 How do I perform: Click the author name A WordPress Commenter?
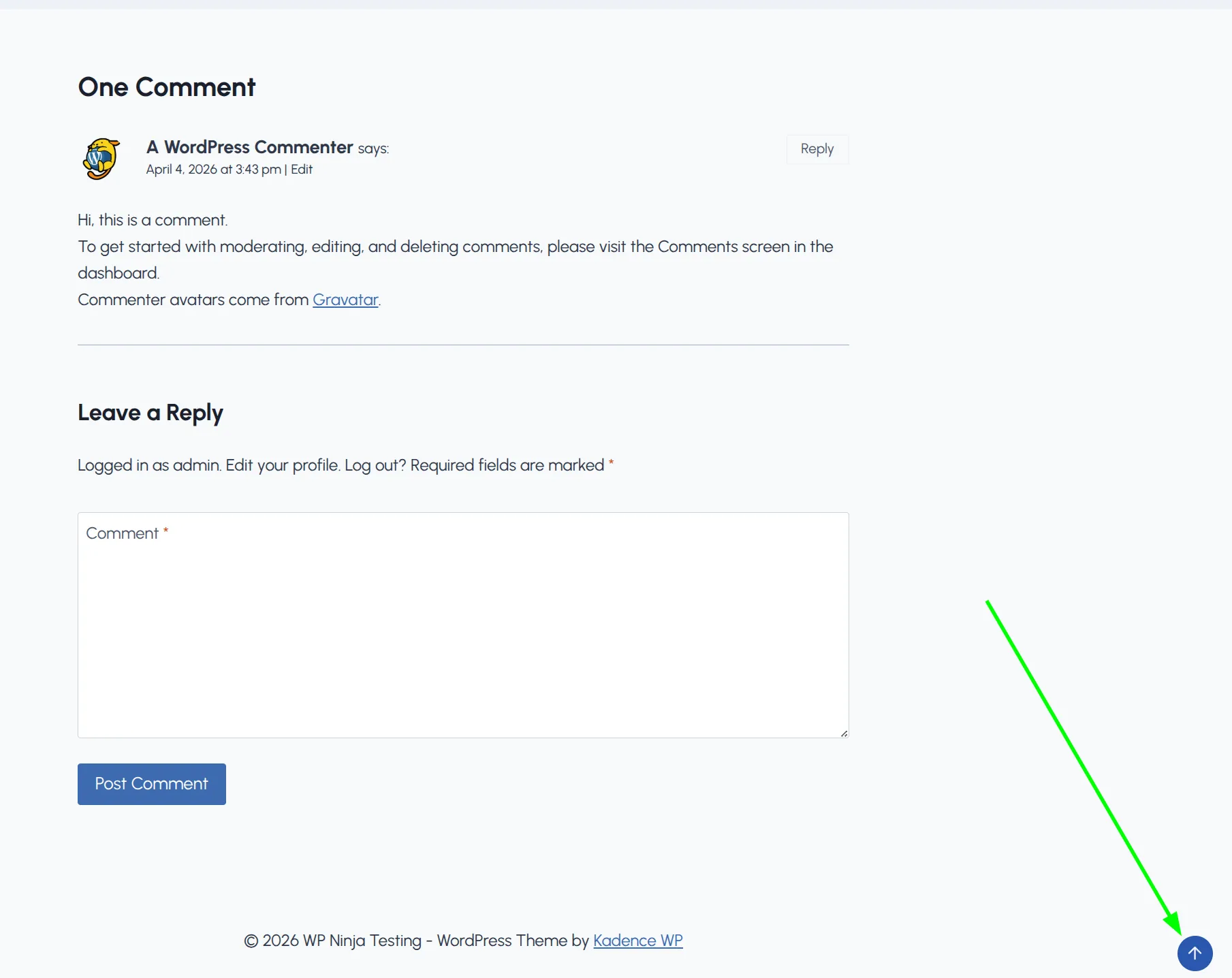pyautogui.click(x=249, y=147)
